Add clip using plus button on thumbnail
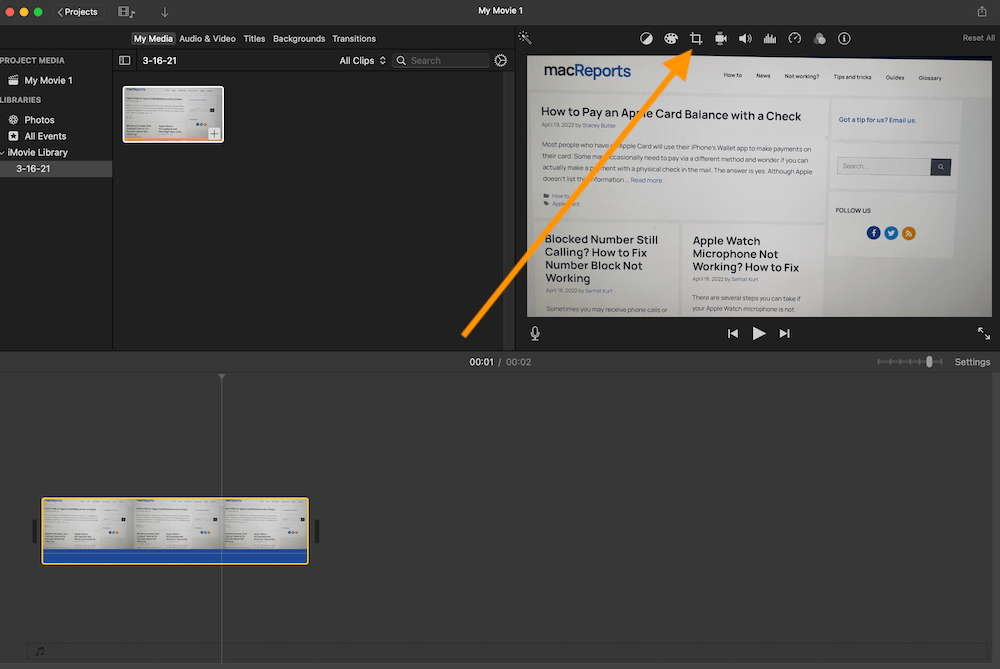This screenshot has height=669, width=1000. (214, 133)
